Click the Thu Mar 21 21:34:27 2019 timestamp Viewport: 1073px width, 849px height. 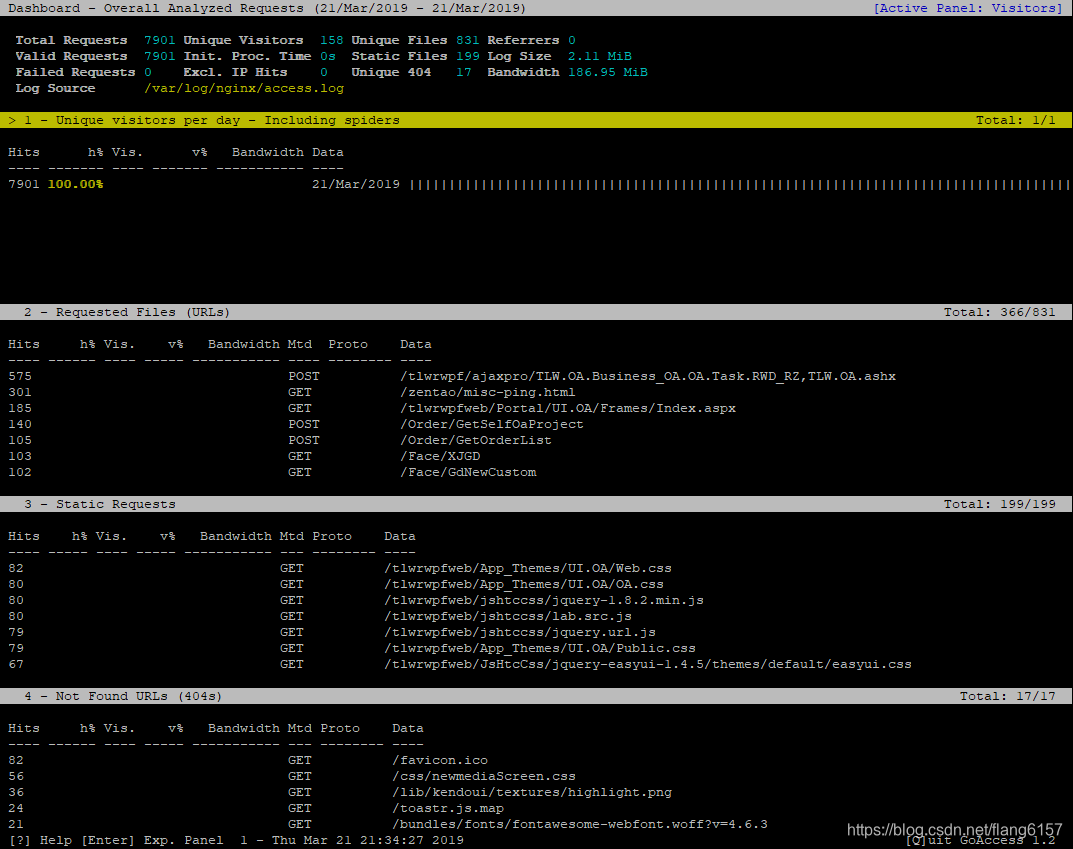(367, 840)
